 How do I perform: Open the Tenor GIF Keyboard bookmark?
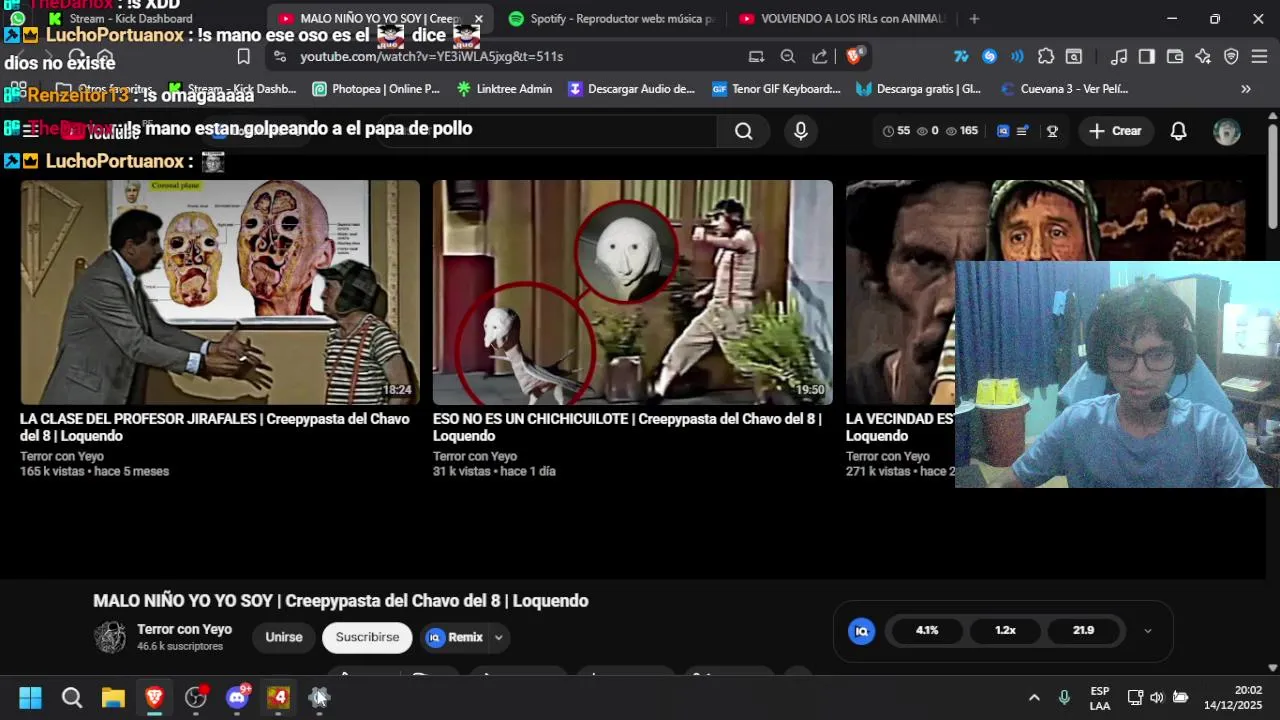[x=777, y=89]
